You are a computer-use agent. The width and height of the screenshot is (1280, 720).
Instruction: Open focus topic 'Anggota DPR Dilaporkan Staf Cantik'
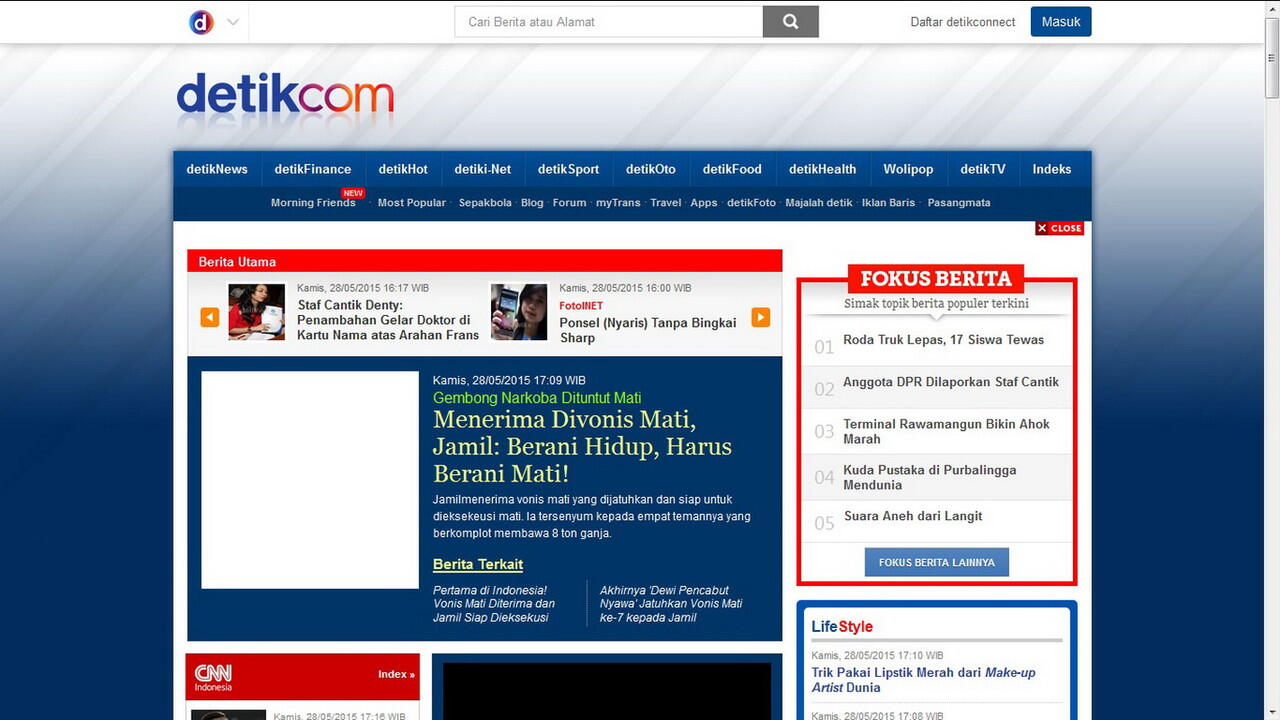[x=951, y=382]
